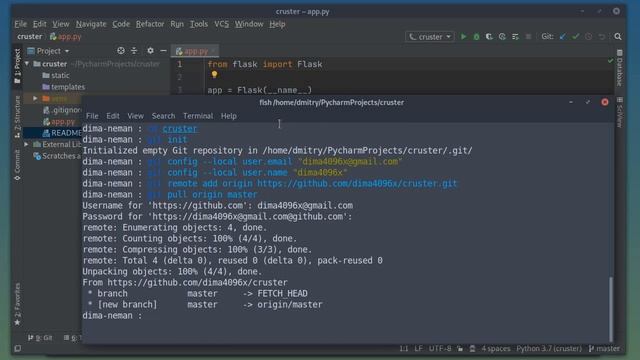Click the read-only lock icon in status bar

click(460, 349)
